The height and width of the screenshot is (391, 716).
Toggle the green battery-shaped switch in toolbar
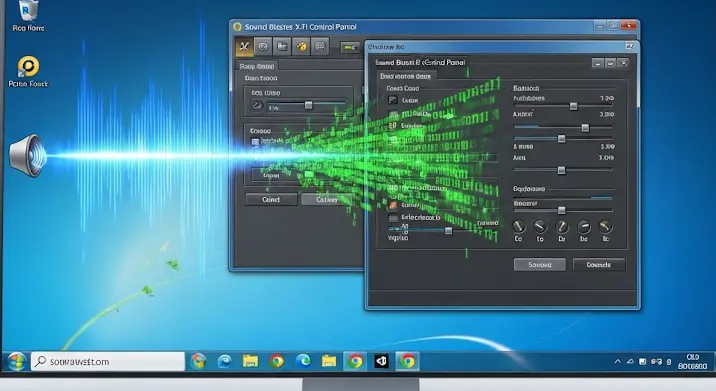pos(351,47)
